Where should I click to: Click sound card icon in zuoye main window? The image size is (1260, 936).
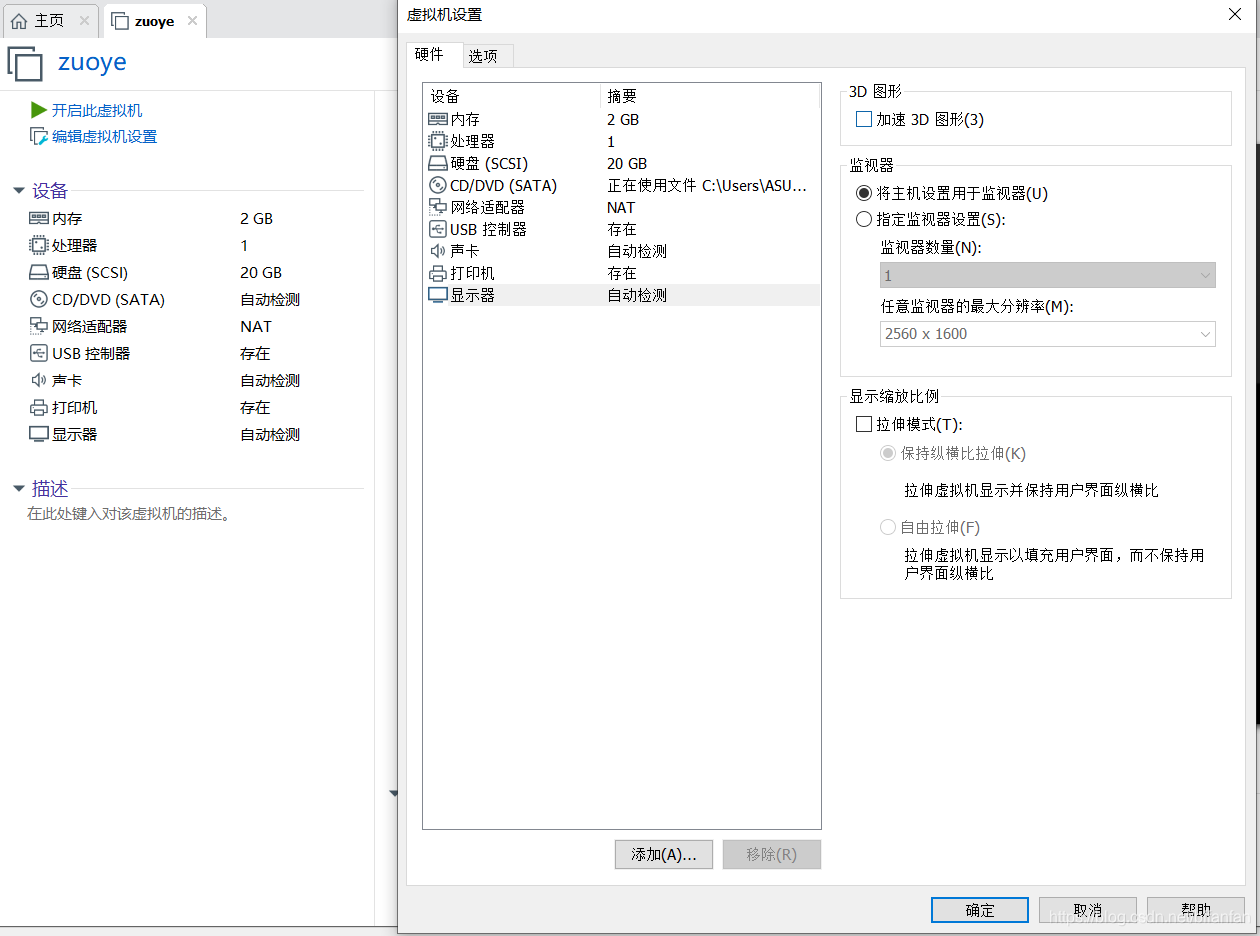[x=39, y=380]
